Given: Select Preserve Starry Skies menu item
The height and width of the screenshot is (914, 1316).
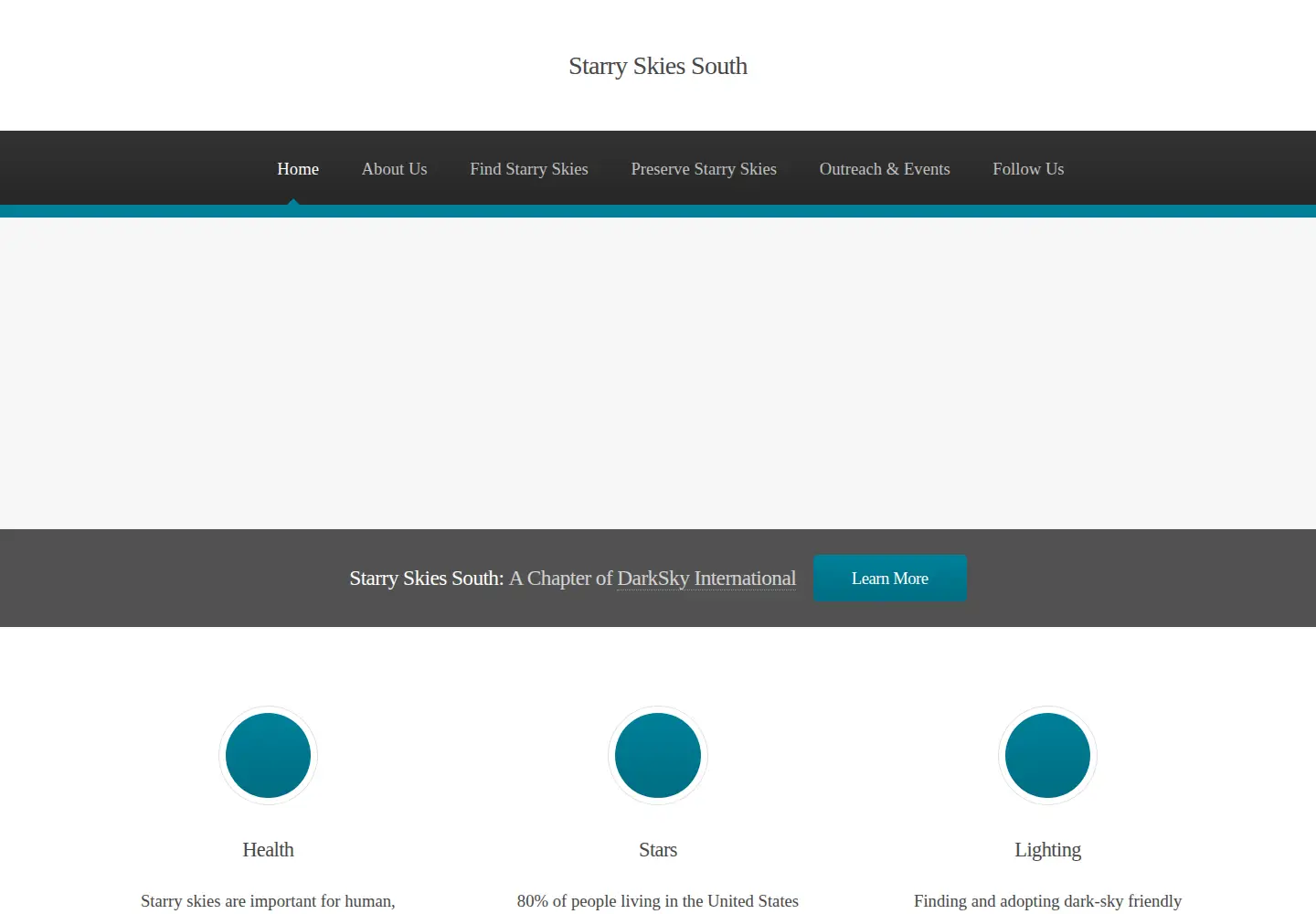Looking at the screenshot, I should (704, 169).
